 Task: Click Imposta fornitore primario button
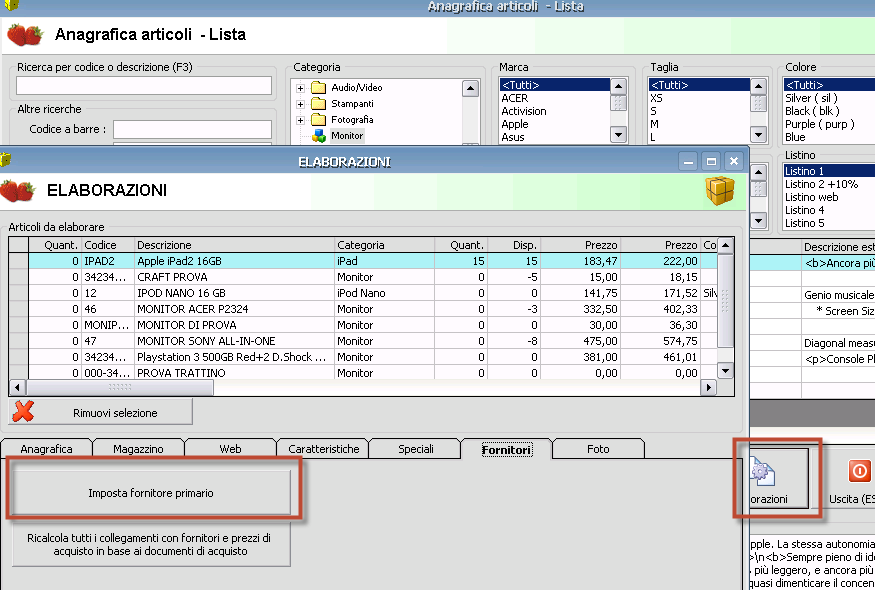(x=151, y=493)
